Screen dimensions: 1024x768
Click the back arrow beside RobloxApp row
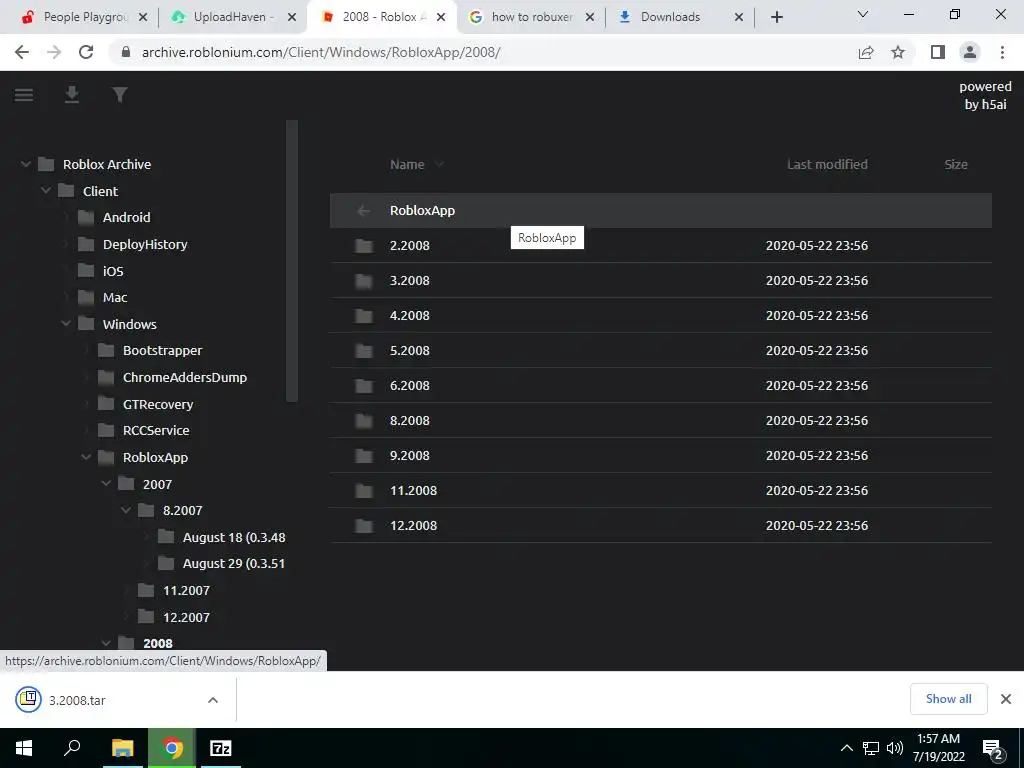pyautogui.click(x=364, y=210)
